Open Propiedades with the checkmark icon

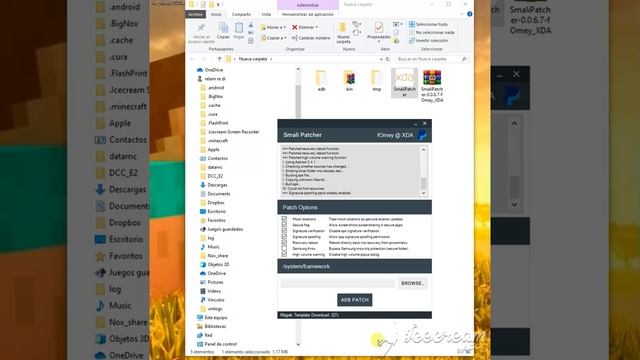[378, 27]
